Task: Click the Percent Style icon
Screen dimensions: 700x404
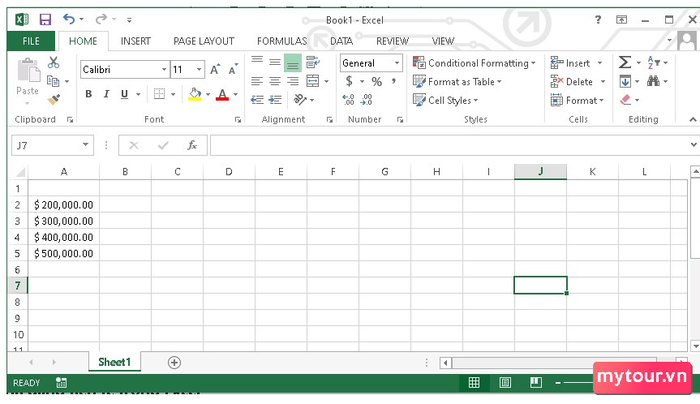Action: pos(377,82)
